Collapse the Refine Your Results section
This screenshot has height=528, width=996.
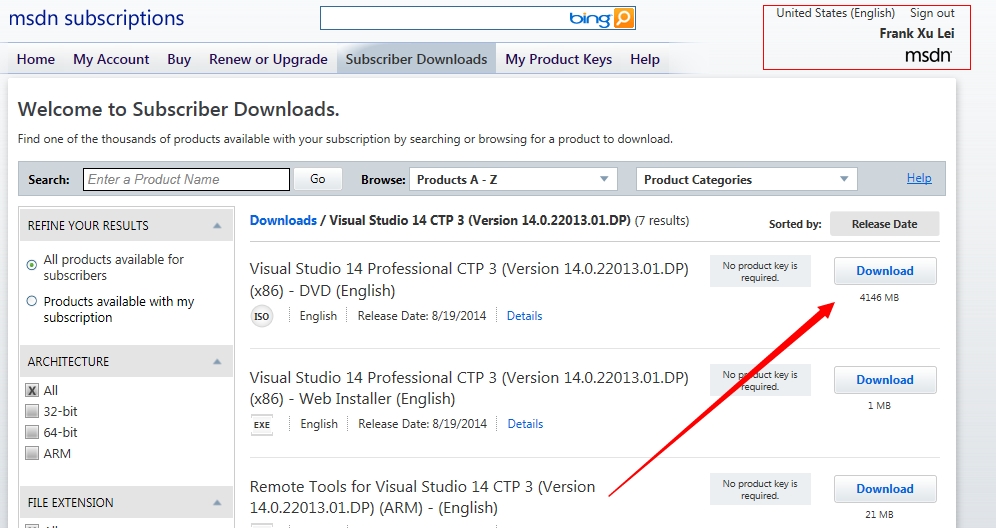coord(217,226)
